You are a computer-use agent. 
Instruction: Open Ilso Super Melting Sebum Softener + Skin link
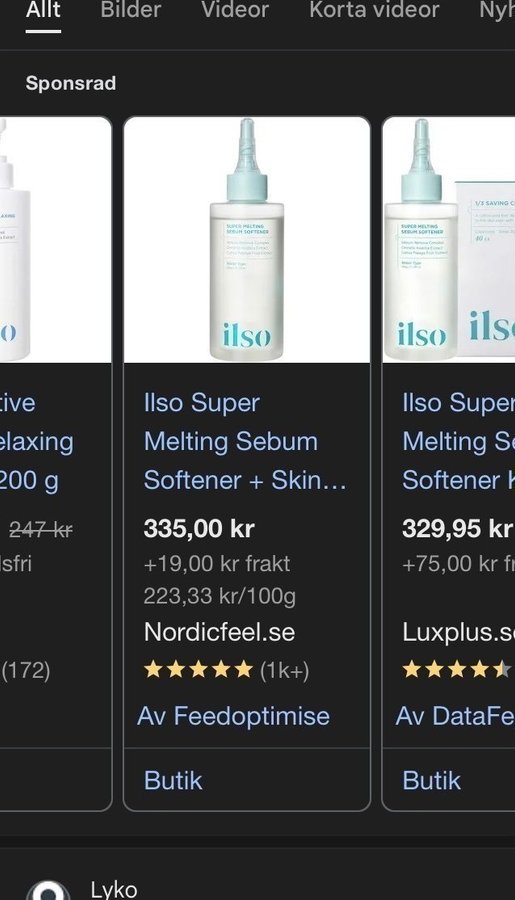(245, 441)
